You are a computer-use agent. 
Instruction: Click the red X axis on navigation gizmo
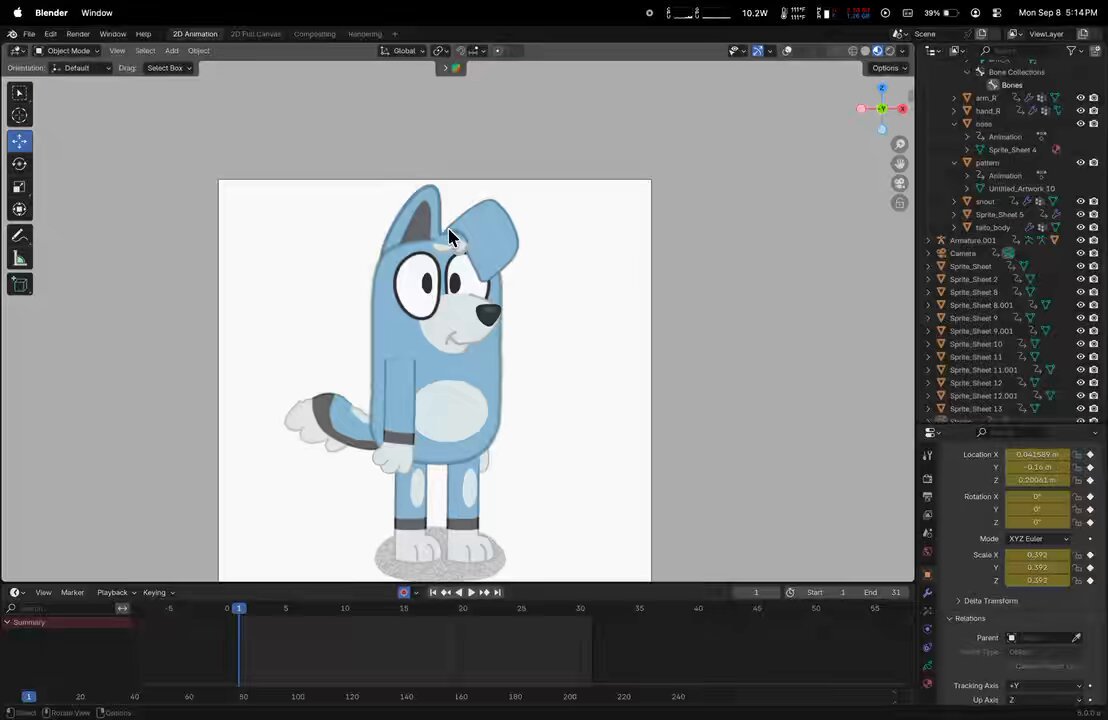pyautogui.click(x=902, y=109)
